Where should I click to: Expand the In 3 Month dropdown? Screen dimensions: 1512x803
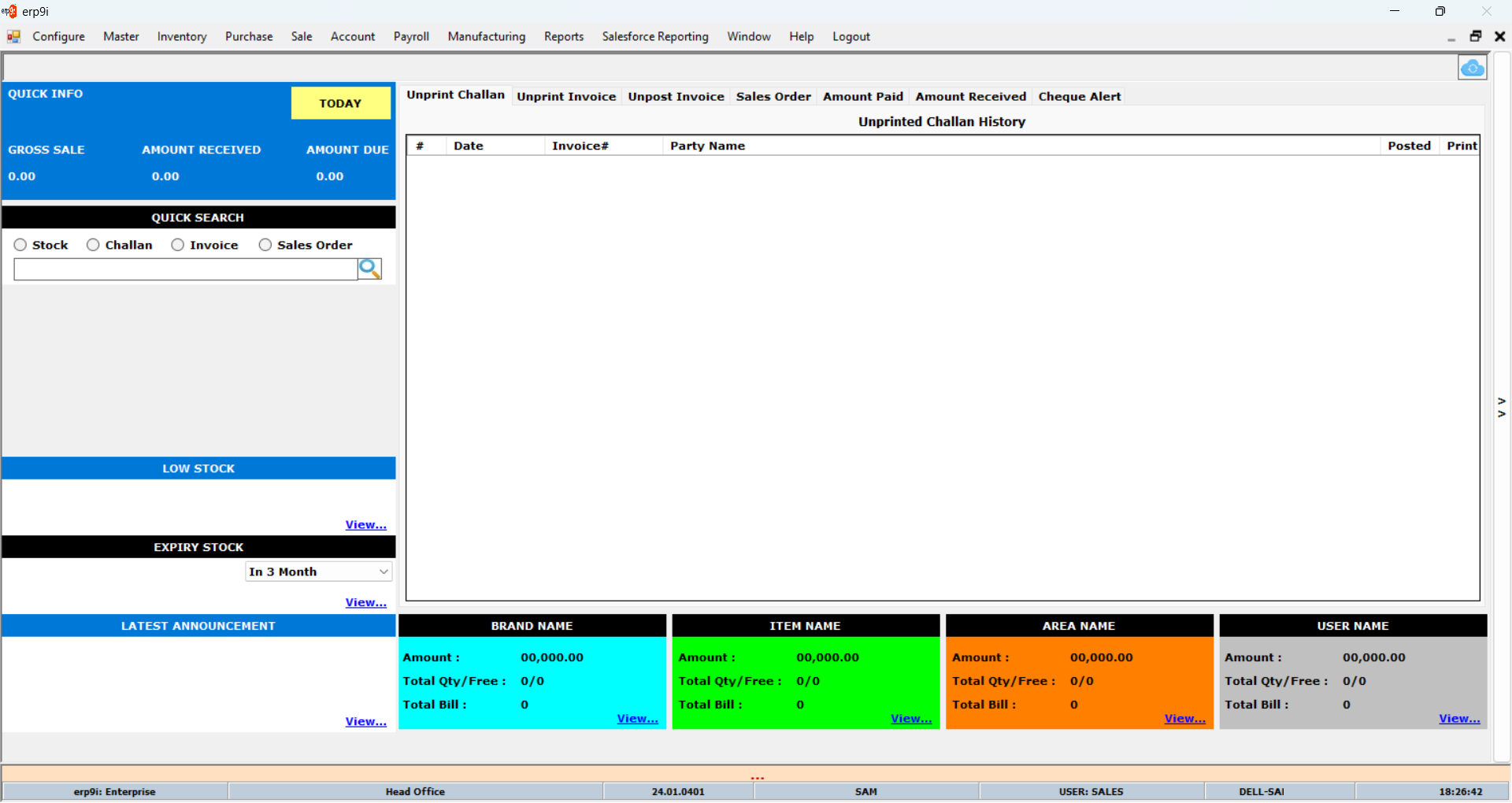[x=384, y=572]
